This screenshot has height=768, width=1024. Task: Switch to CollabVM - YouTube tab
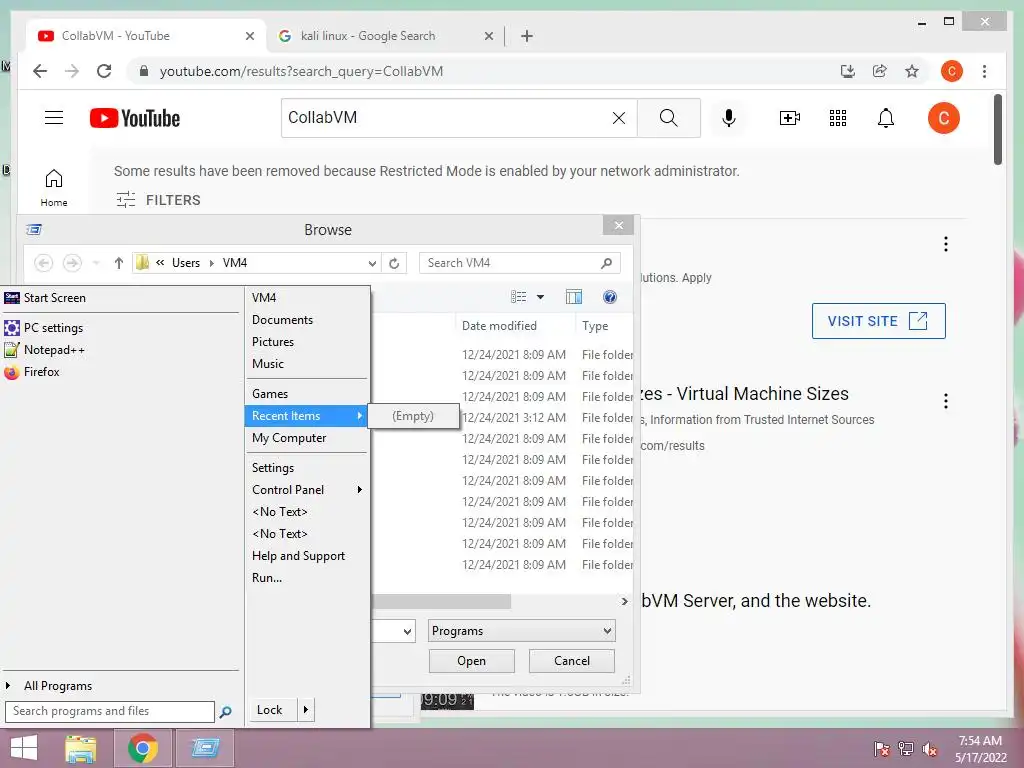pyautogui.click(x=146, y=36)
